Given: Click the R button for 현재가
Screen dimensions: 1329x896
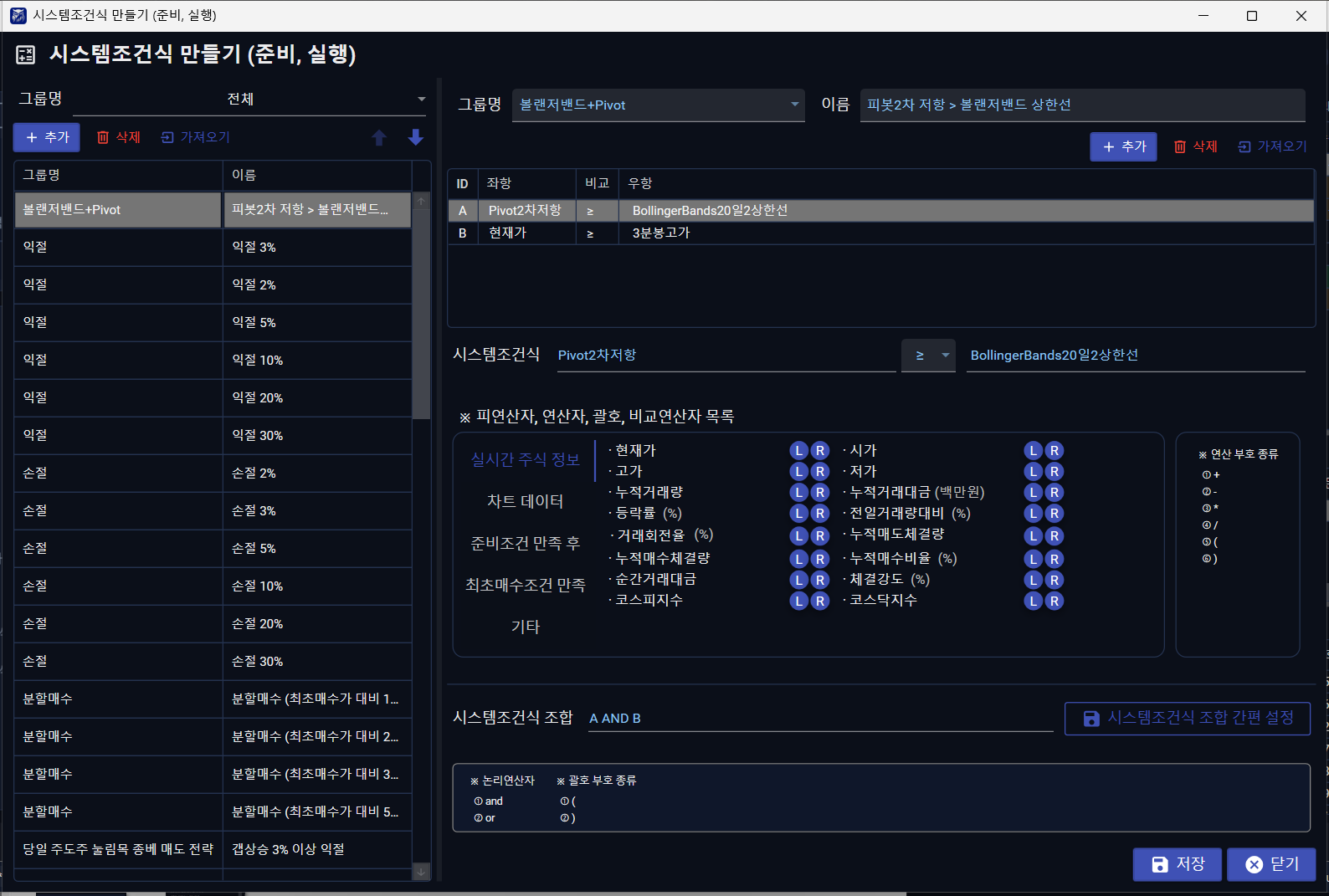Looking at the screenshot, I should 820,451.
